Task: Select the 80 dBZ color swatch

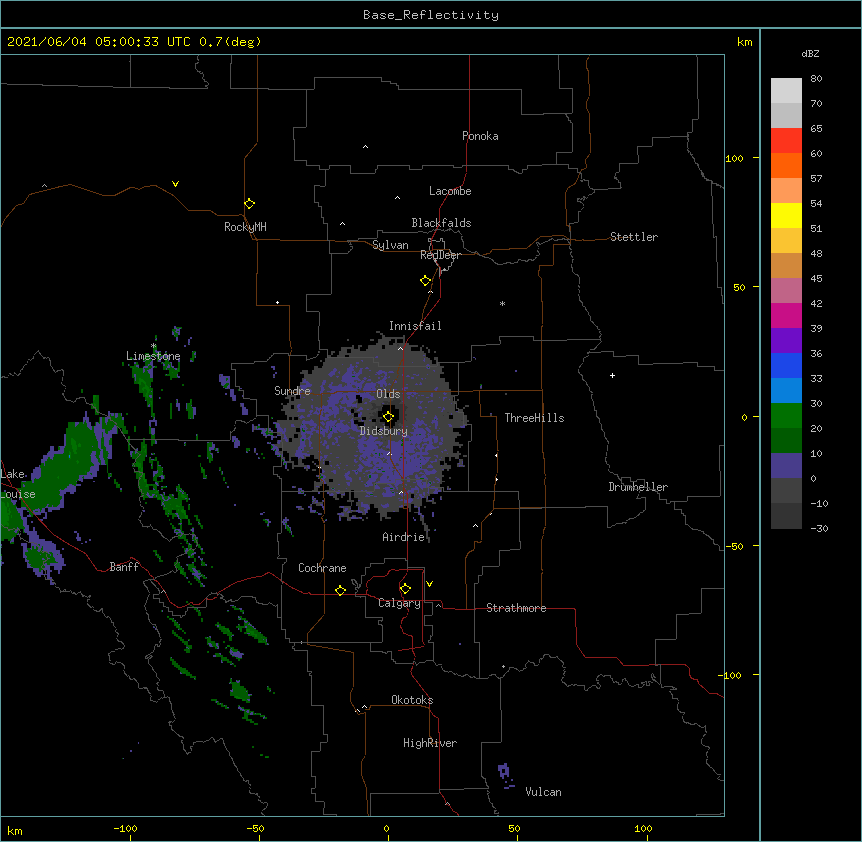Action: point(786,91)
